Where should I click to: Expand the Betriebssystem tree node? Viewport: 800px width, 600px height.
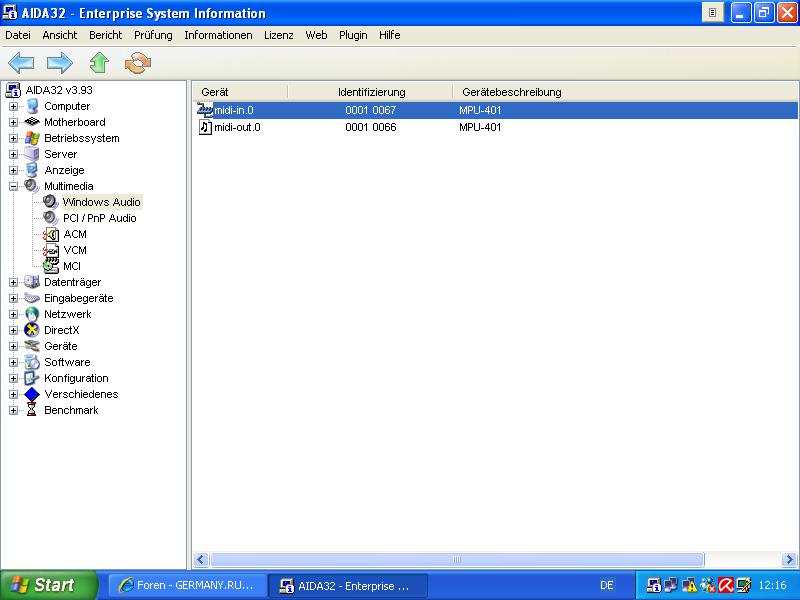(14, 138)
